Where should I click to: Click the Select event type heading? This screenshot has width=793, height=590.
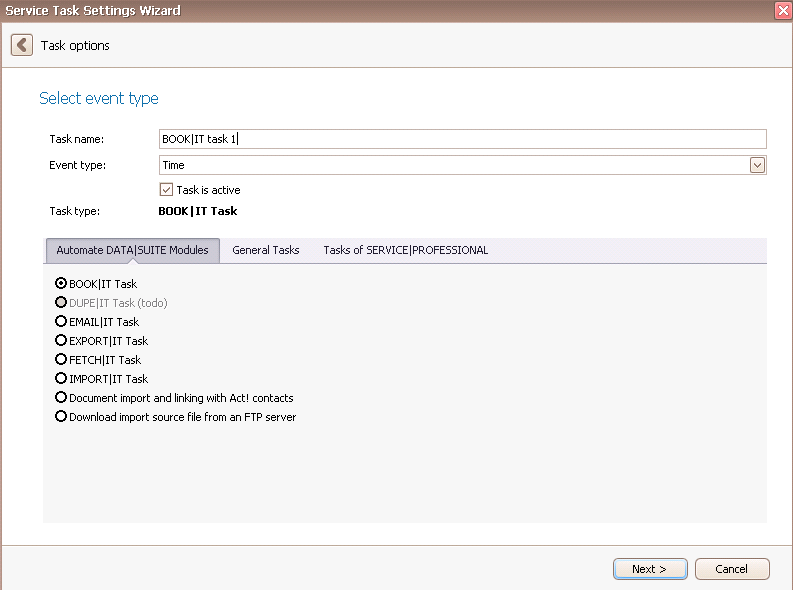pyautogui.click(x=99, y=98)
